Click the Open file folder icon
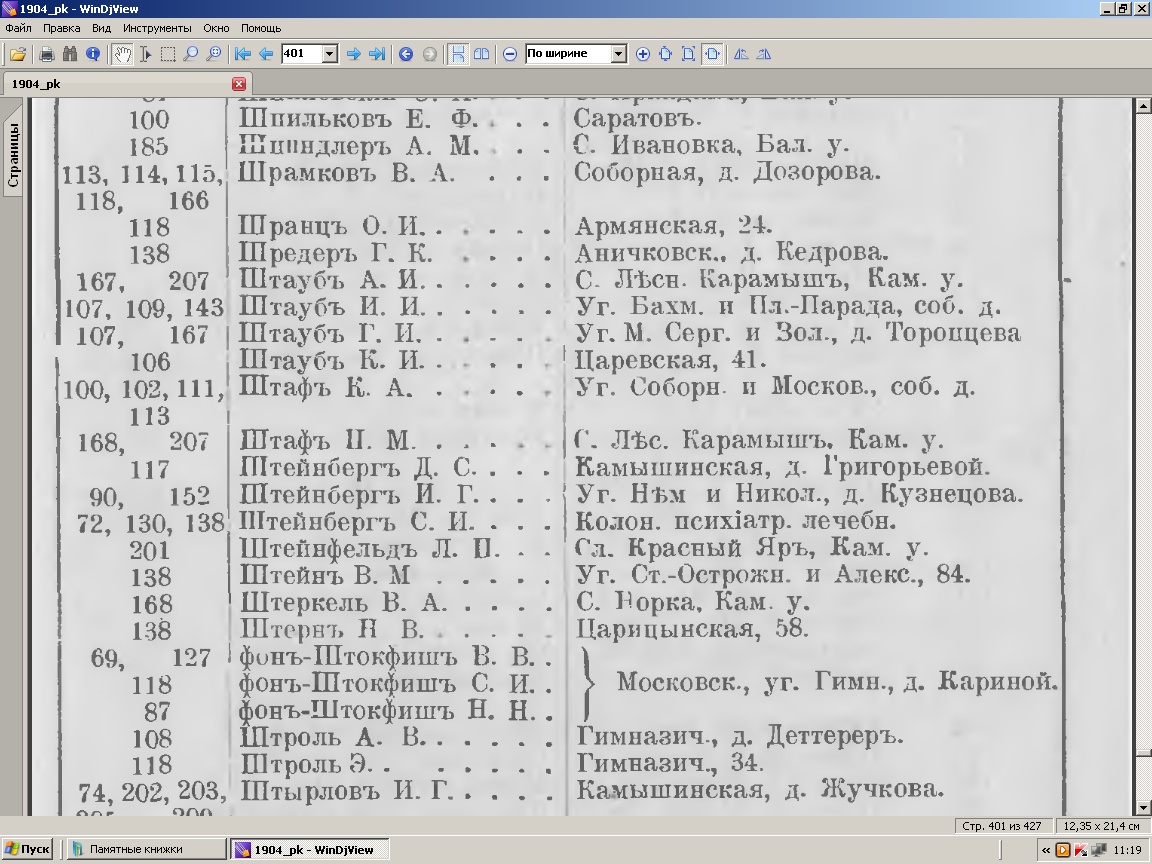This screenshot has height=864, width=1152. 17,54
